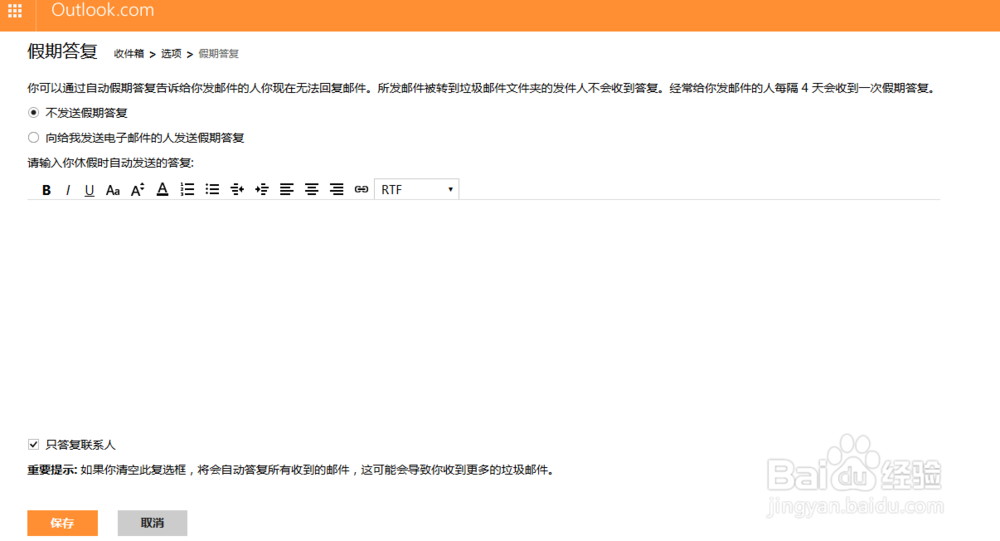Uncheck the 只答复联系人 checkbox
The image size is (1000, 541).
pyautogui.click(x=33, y=445)
